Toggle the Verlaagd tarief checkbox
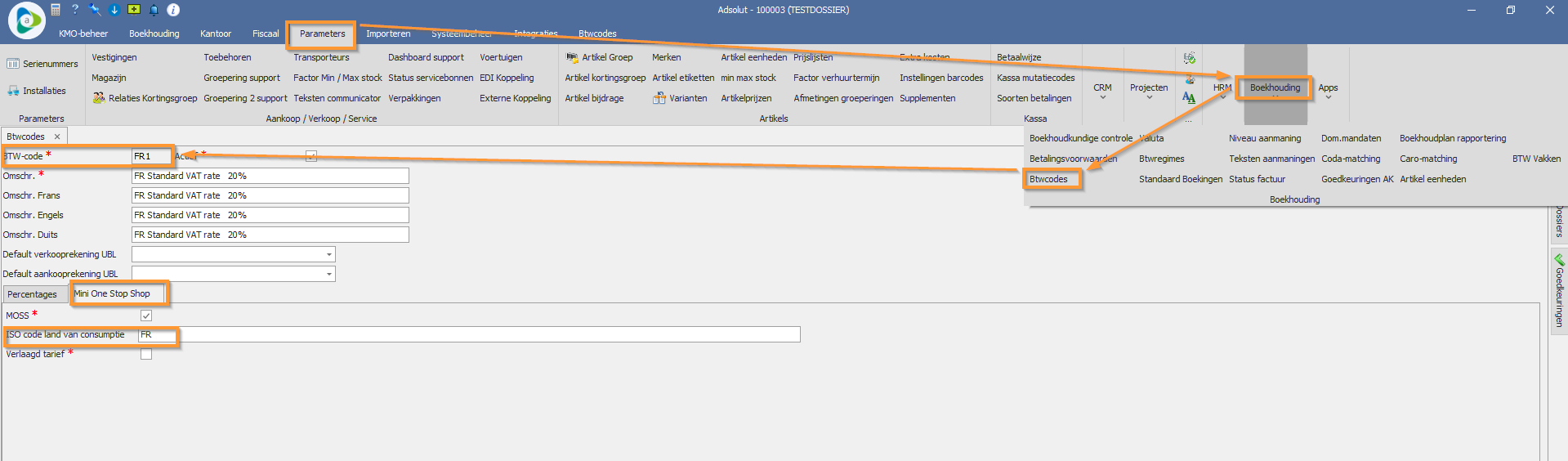Image resolution: width=1568 pixels, height=461 pixels. pyautogui.click(x=146, y=354)
